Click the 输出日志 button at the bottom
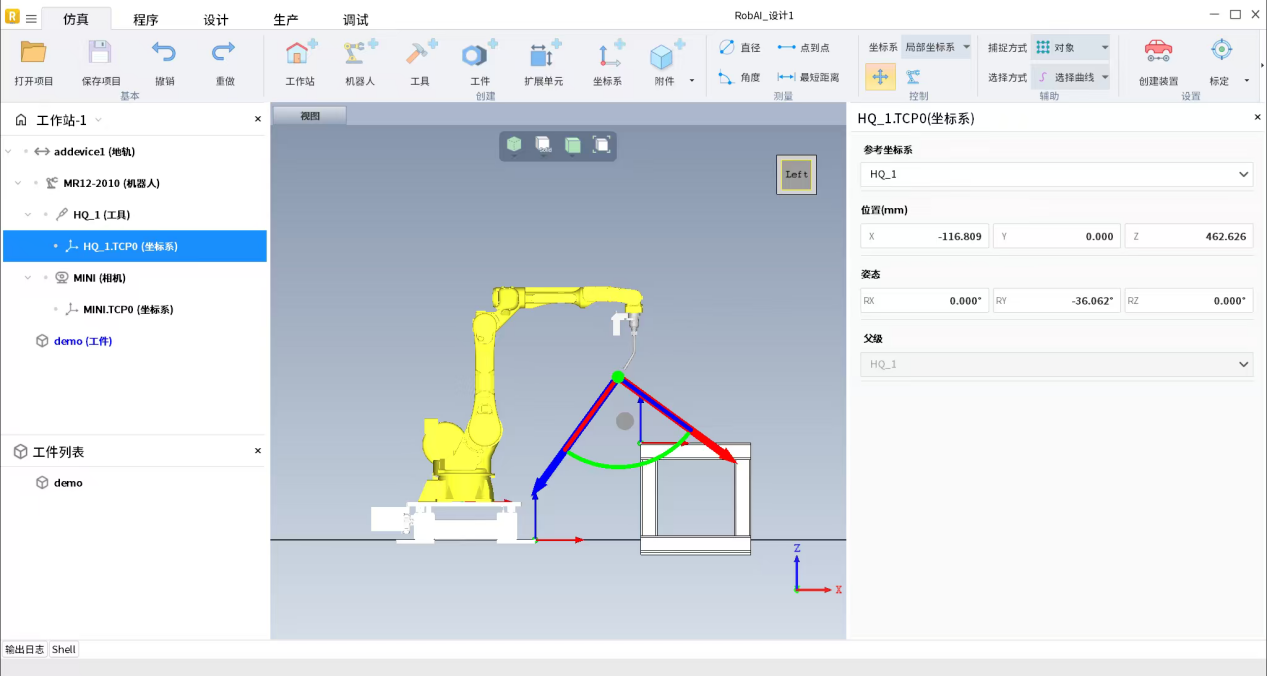1267x676 pixels. coord(25,649)
